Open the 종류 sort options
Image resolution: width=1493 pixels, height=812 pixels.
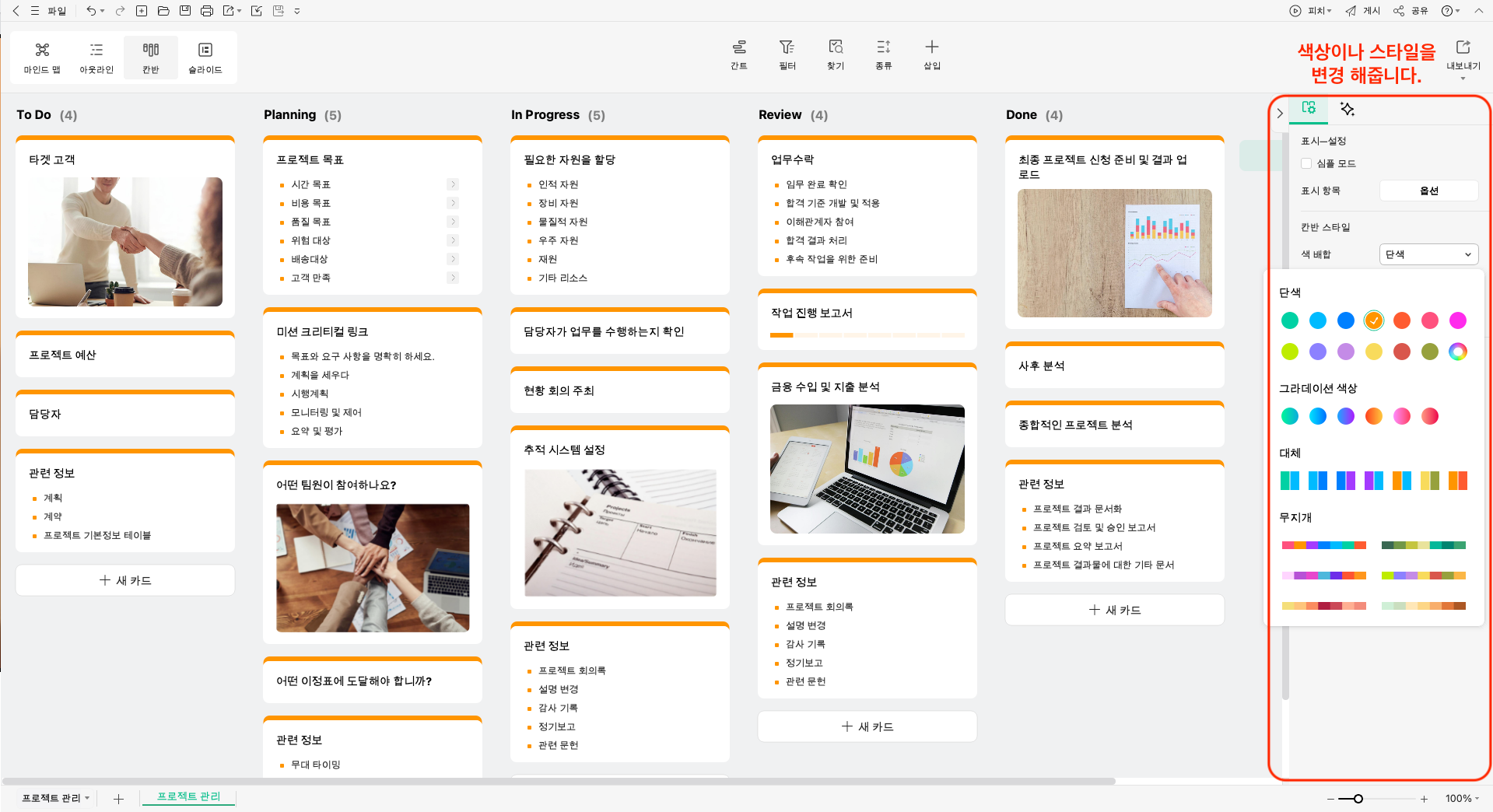click(x=884, y=54)
